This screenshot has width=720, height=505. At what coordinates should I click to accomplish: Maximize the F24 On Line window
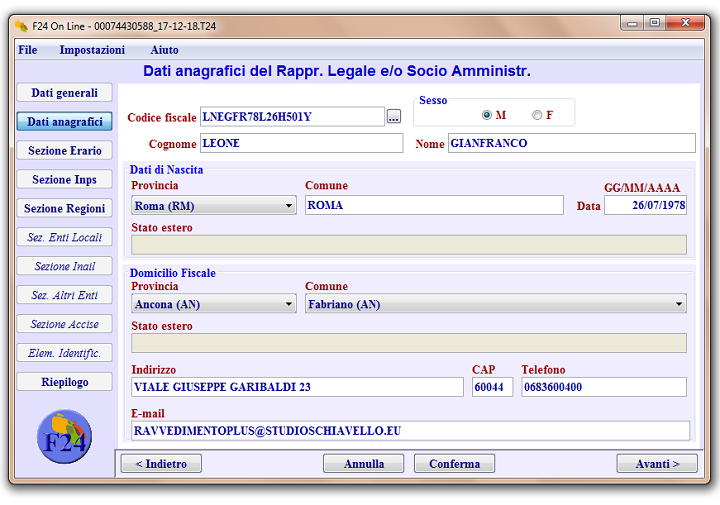[655, 23]
